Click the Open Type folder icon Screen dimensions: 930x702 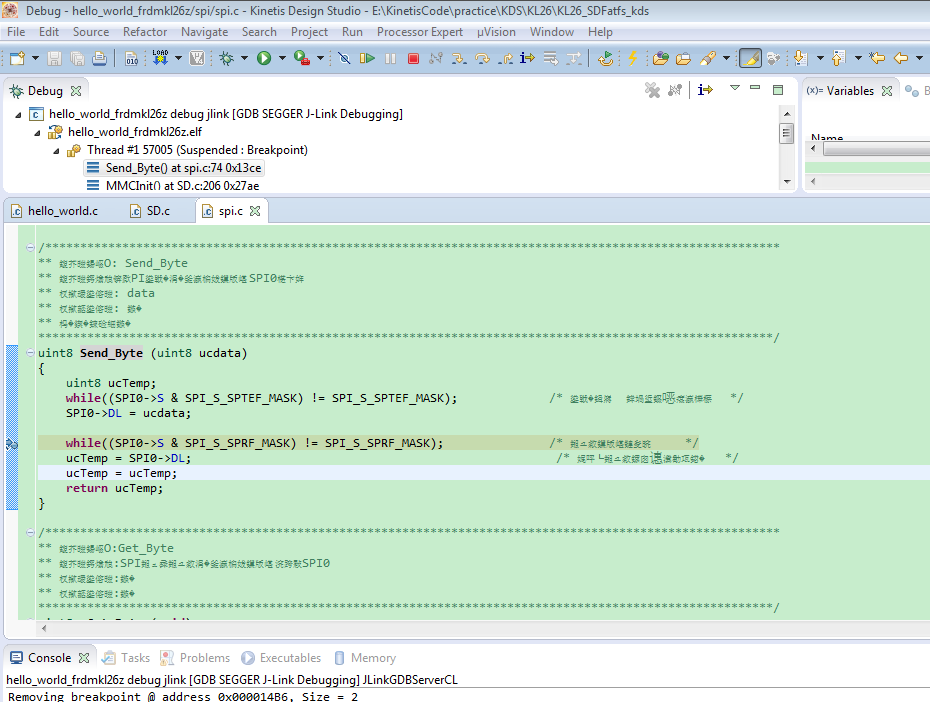point(661,58)
